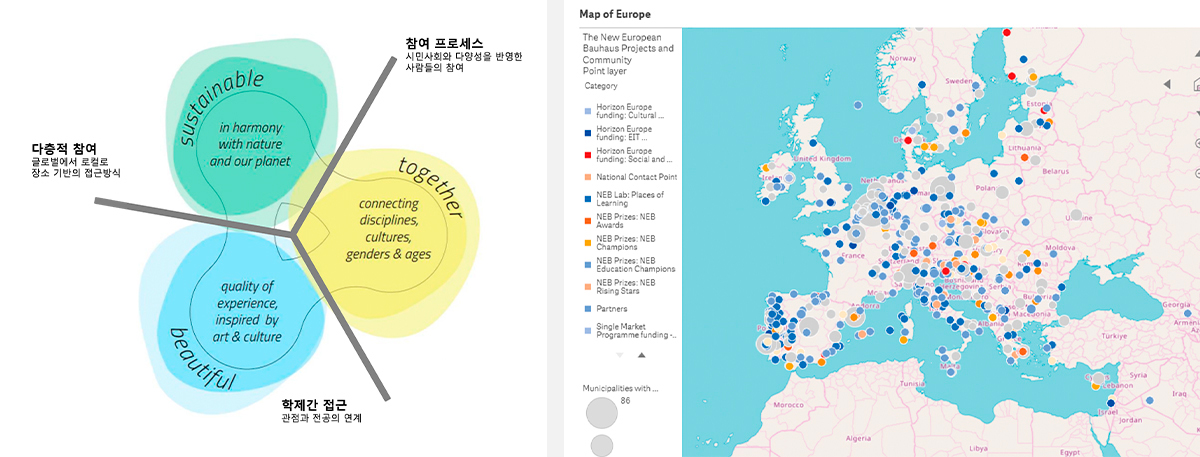Click the red Horizon Europe Social swatch
This screenshot has width=1200, height=457.
(x=587, y=155)
